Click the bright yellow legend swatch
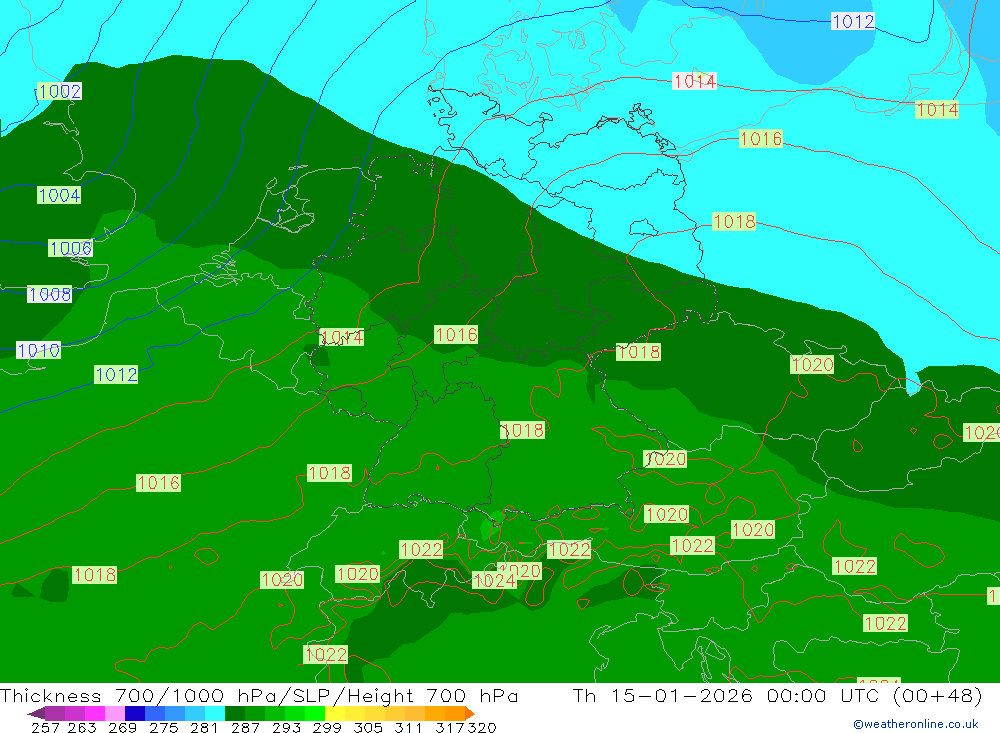The width and height of the screenshot is (1000, 733). point(335,713)
